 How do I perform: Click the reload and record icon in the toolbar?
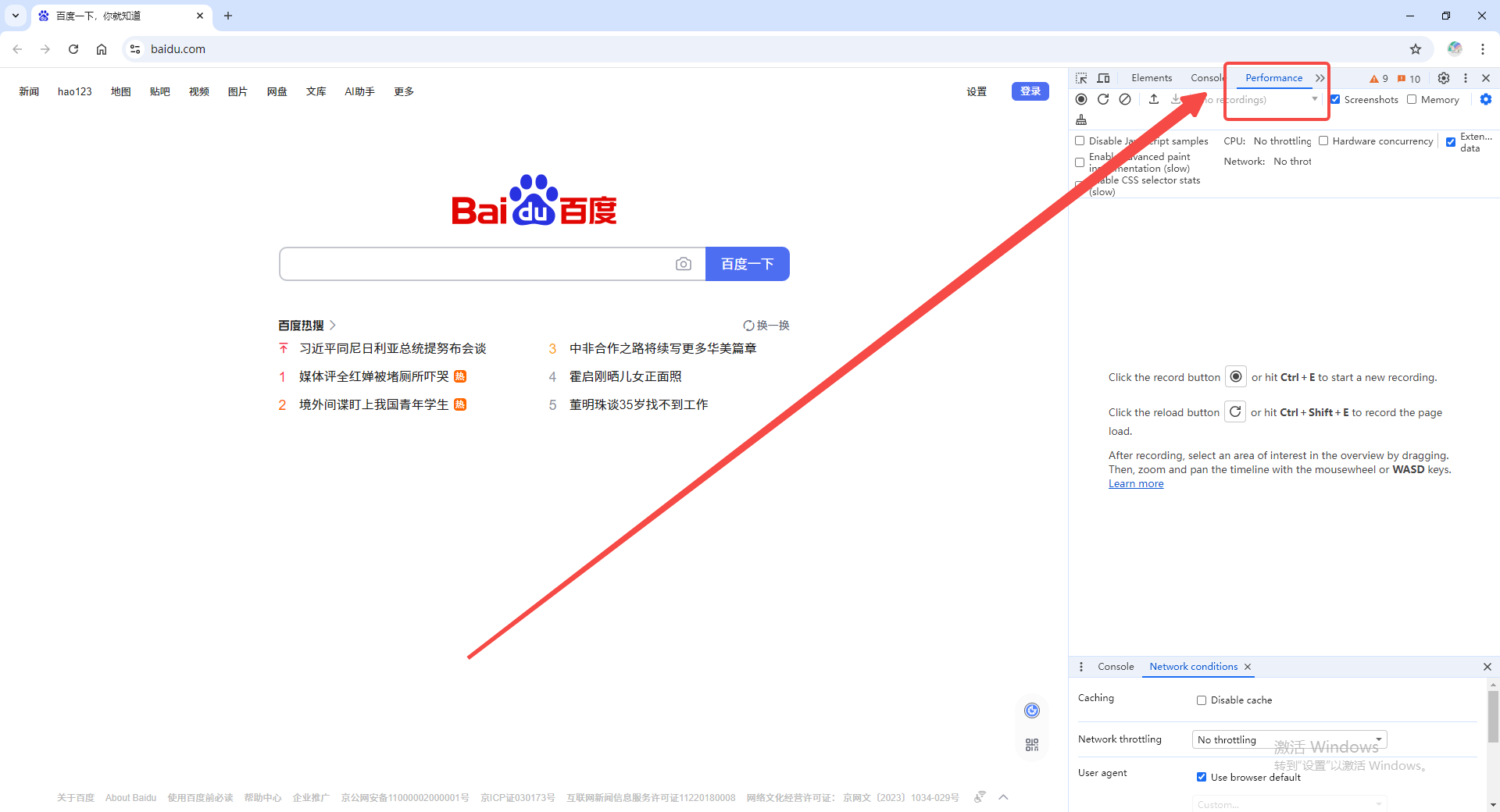1103,99
